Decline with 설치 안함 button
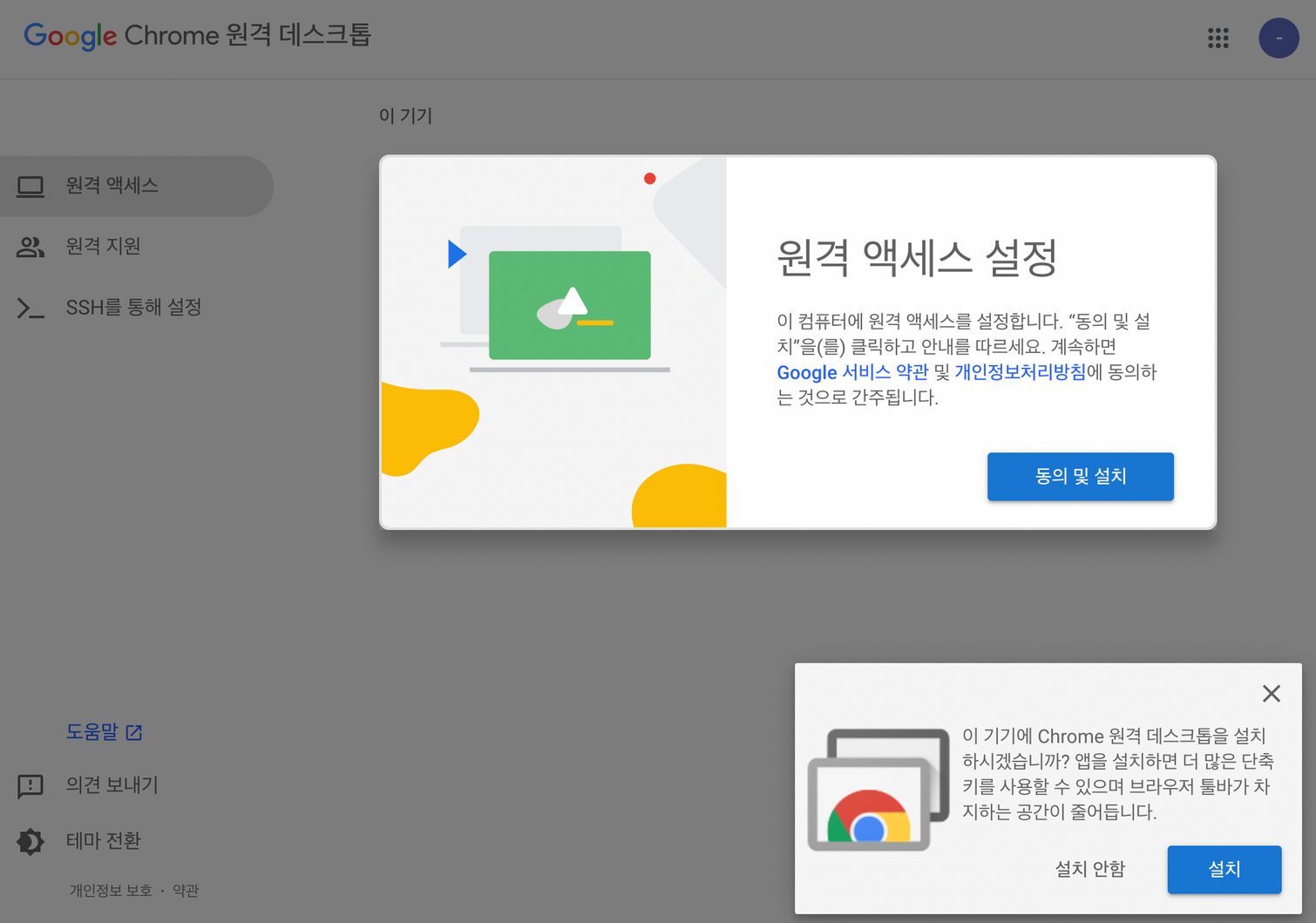1316x923 pixels. pyautogui.click(x=1089, y=869)
